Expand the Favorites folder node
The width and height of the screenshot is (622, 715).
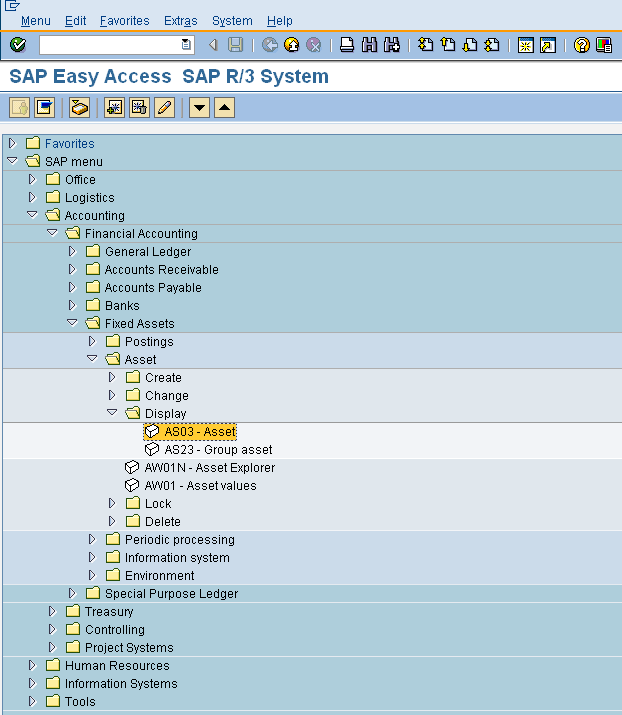(13, 143)
